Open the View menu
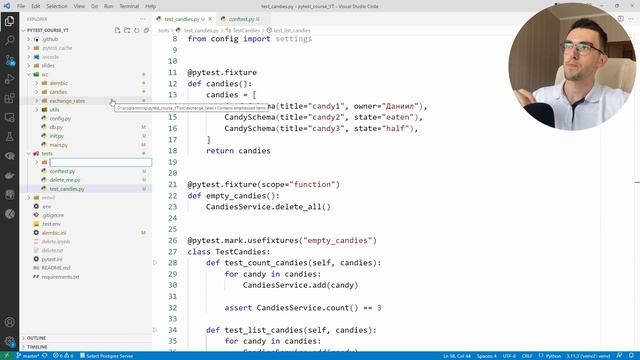The image size is (640, 360). point(79,6)
